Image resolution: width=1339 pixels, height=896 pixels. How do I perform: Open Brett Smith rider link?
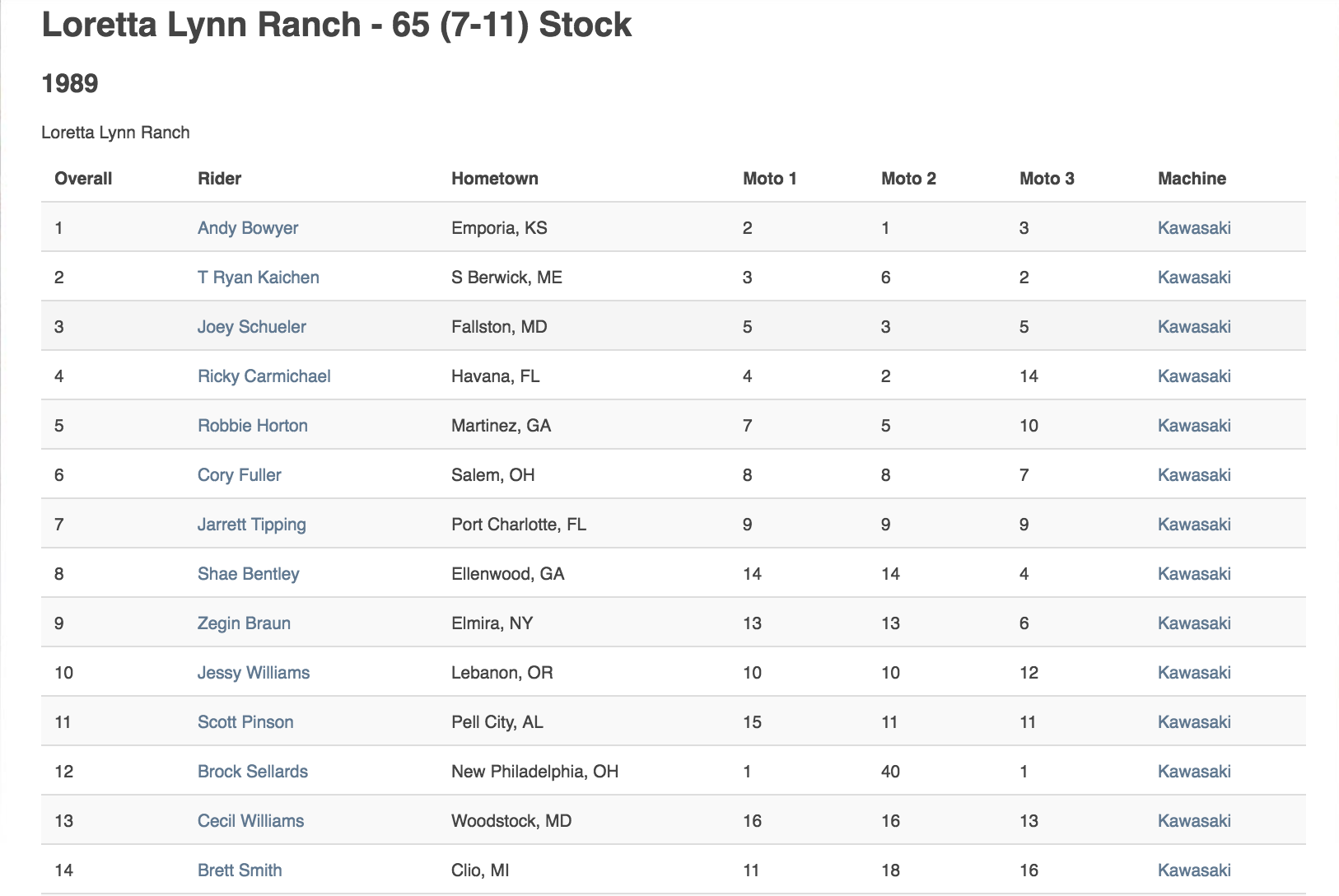pos(240,870)
